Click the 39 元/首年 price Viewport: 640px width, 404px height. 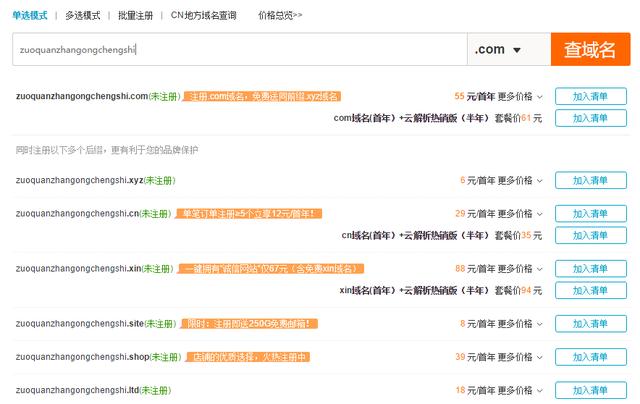[475, 357]
